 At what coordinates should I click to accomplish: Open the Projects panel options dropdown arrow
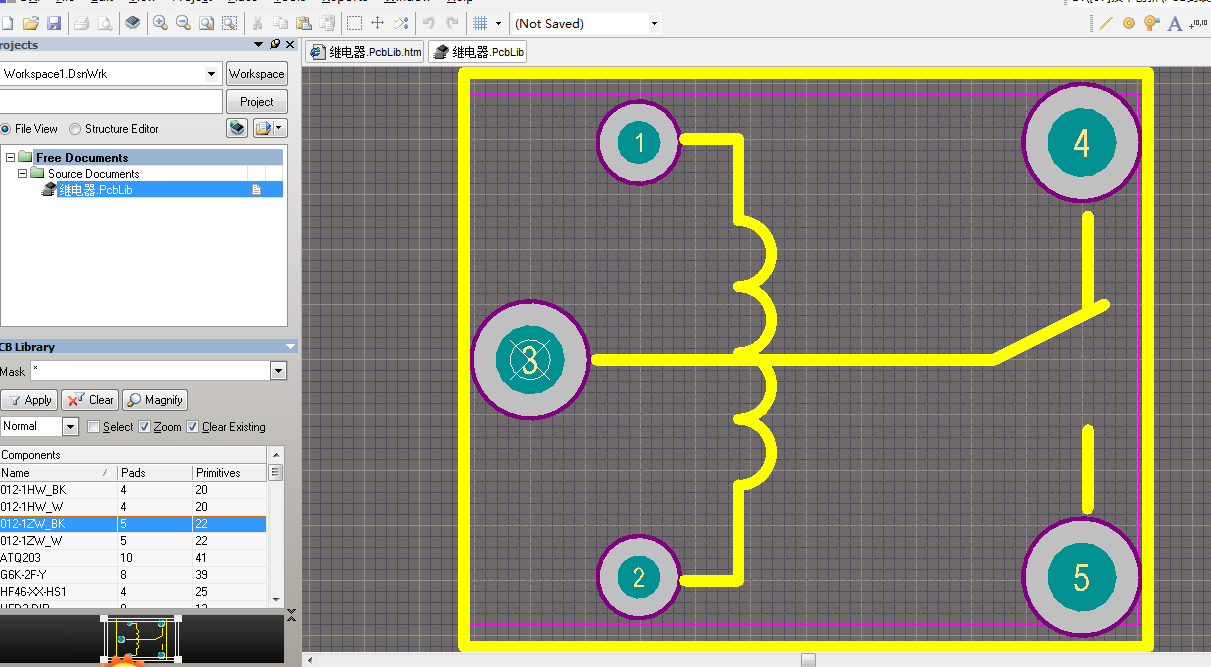click(x=260, y=45)
